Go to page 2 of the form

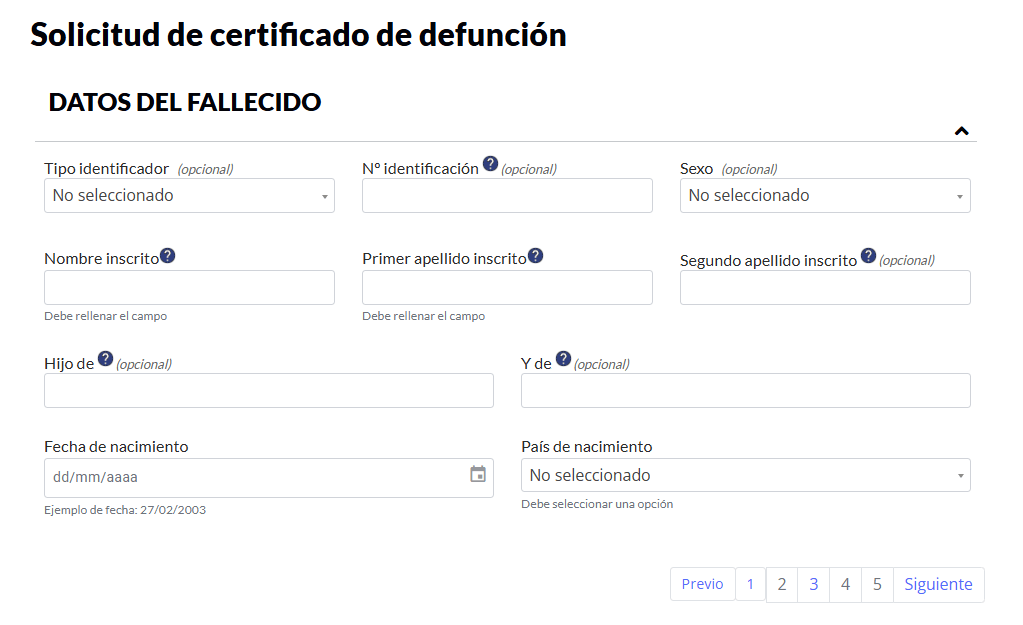tap(781, 584)
